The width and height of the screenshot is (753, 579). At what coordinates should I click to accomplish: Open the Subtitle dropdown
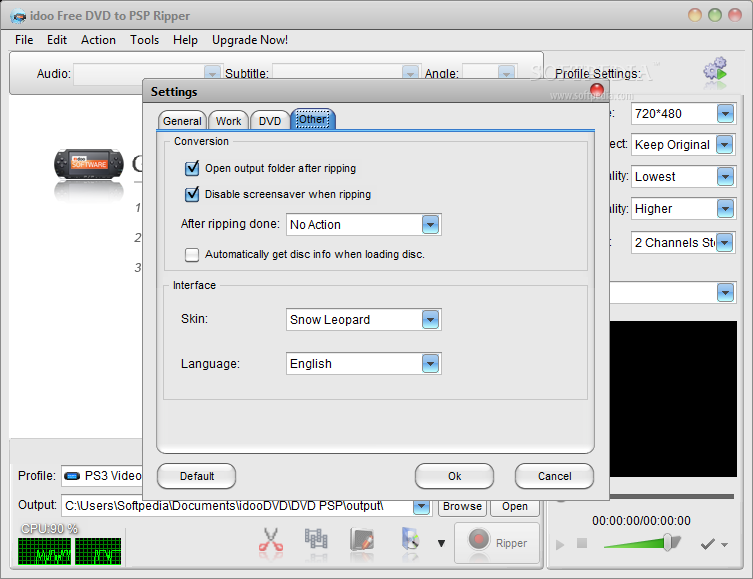click(410, 73)
